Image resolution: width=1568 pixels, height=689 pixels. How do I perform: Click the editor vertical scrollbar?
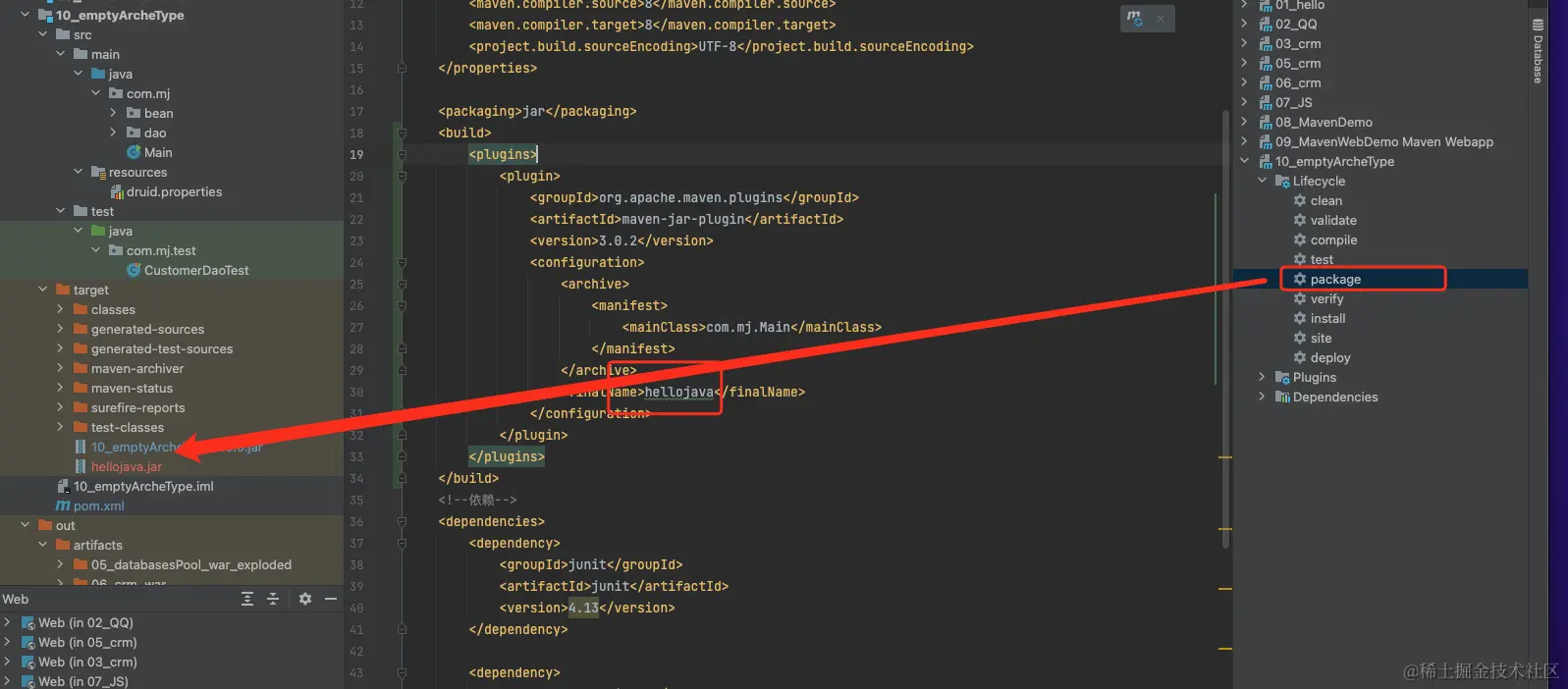point(1225,329)
